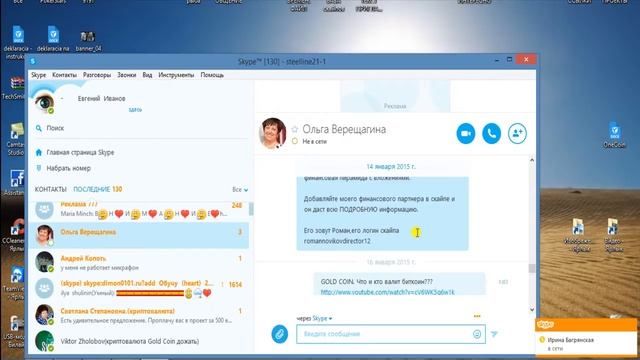
Task: Open the Viktor Zholobov conversation
Action: (139, 341)
